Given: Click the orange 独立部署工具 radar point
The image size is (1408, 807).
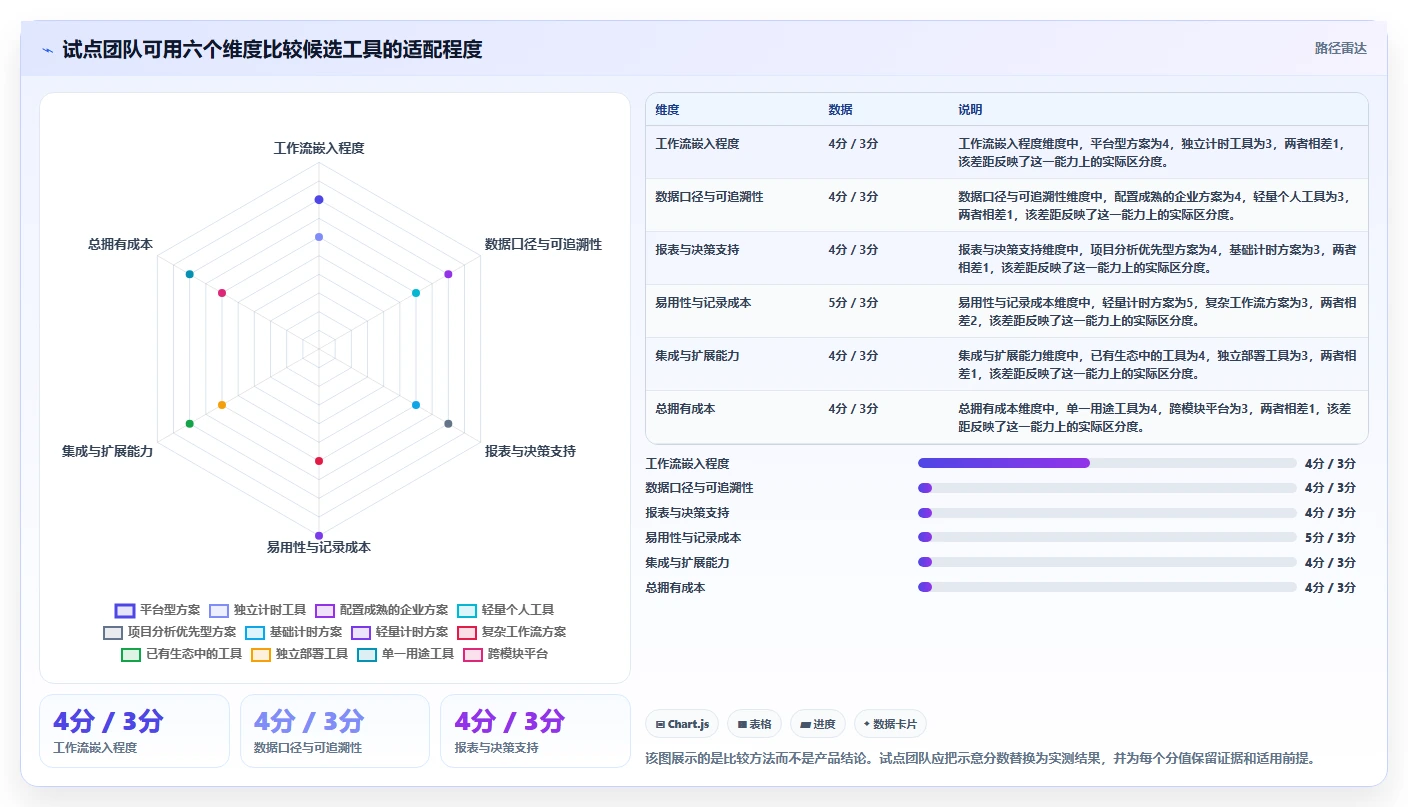Looking at the screenshot, I should (222, 405).
